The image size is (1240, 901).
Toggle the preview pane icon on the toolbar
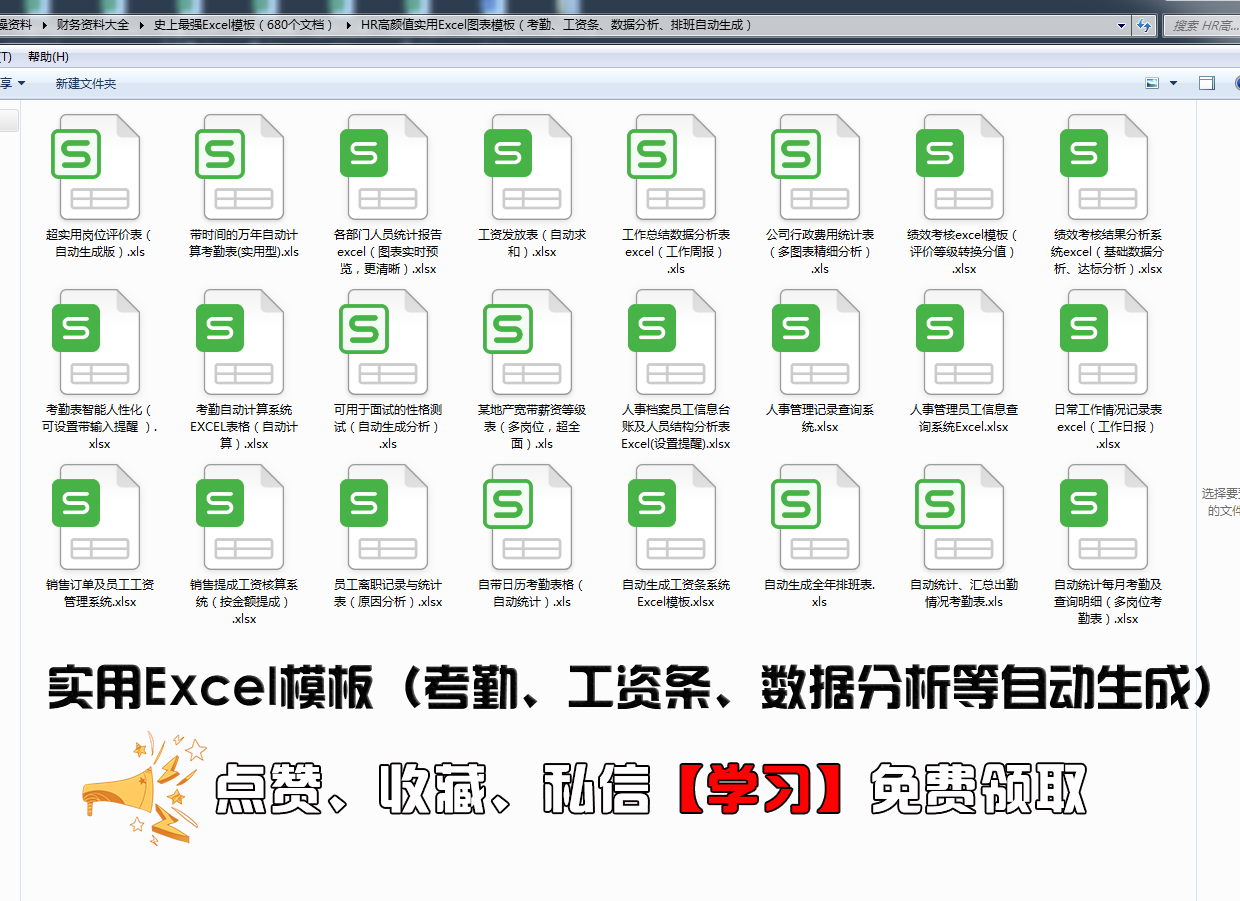point(1207,83)
